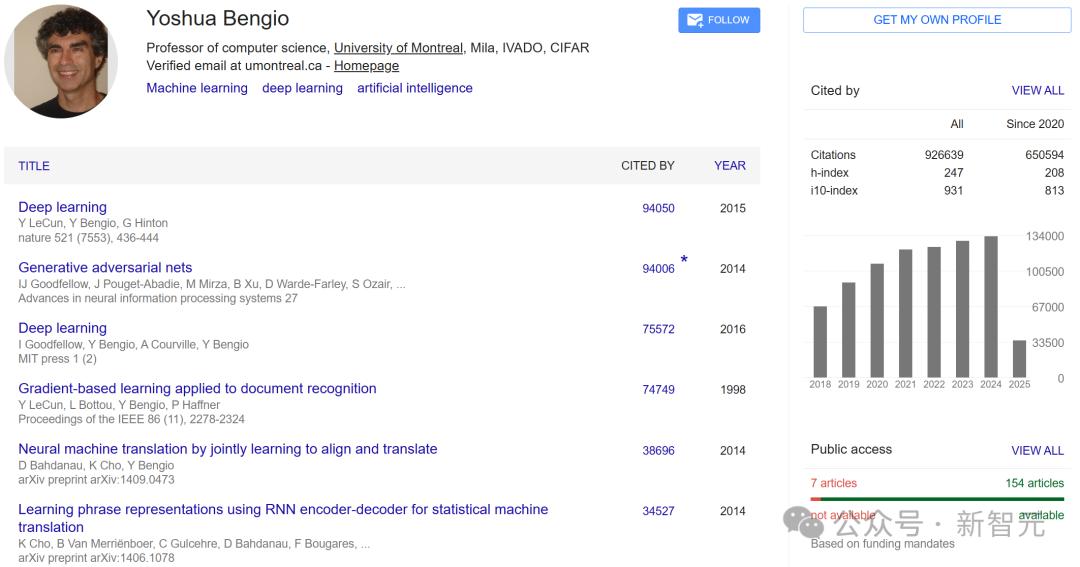Click the public access progress bar
1080x567 pixels.
[x=937, y=498]
